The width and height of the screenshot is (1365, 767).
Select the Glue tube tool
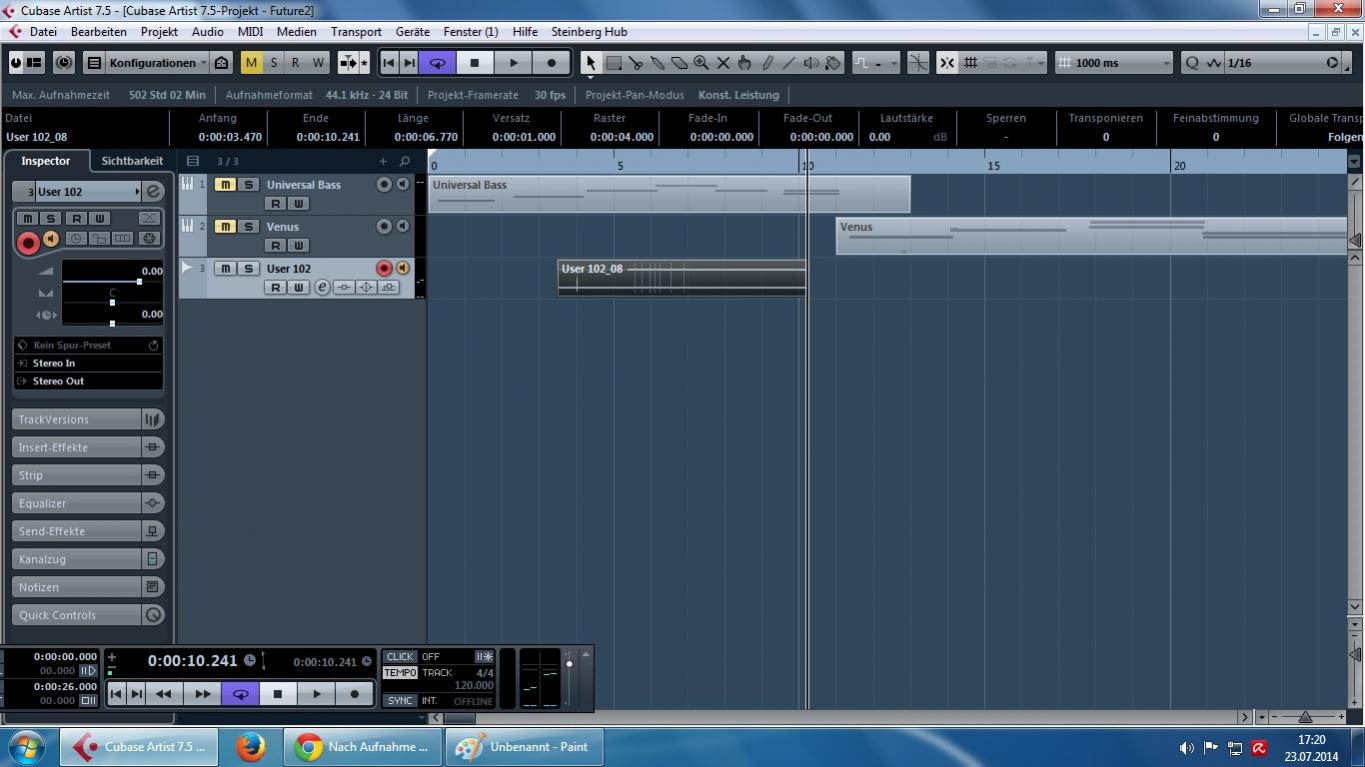point(658,63)
